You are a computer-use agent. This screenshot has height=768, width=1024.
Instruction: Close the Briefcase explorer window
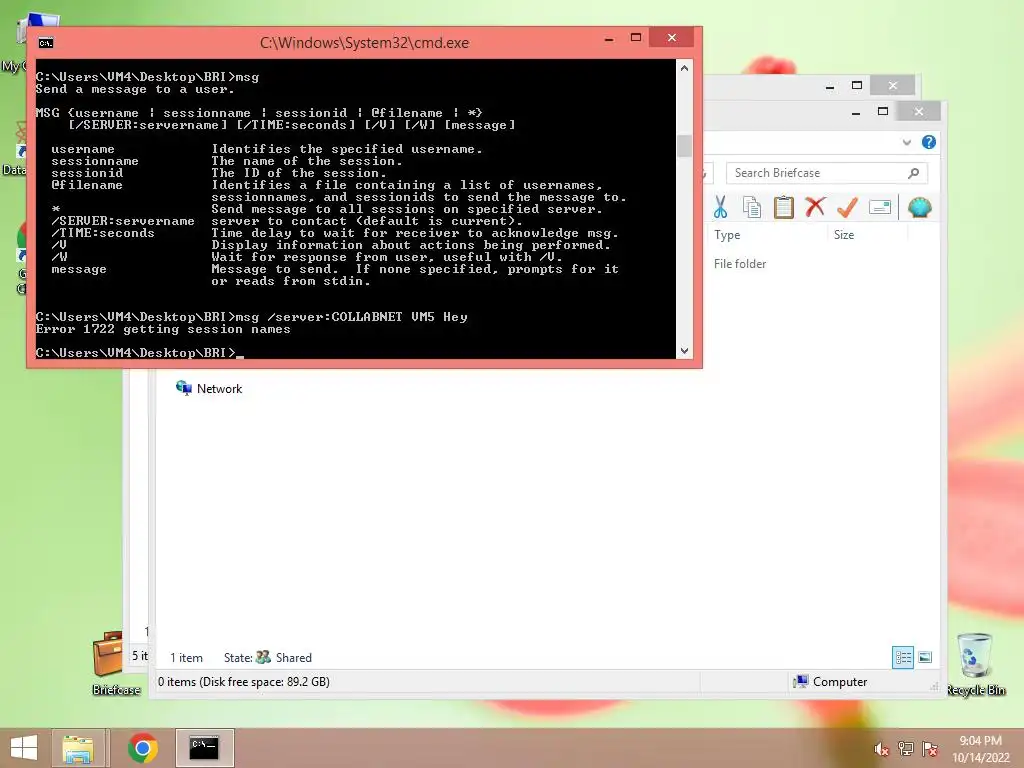click(x=919, y=112)
